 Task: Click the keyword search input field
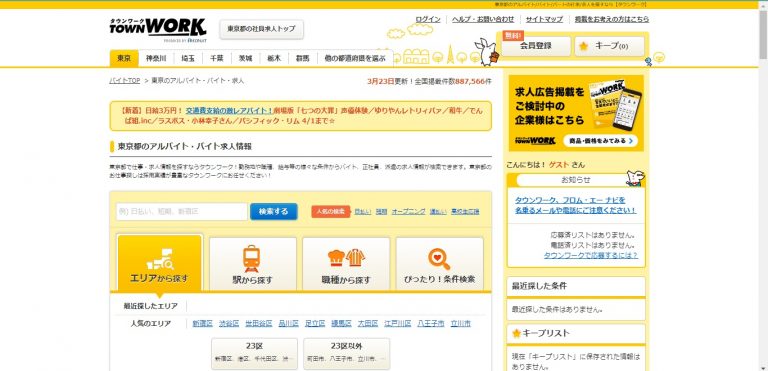(x=182, y=212)
